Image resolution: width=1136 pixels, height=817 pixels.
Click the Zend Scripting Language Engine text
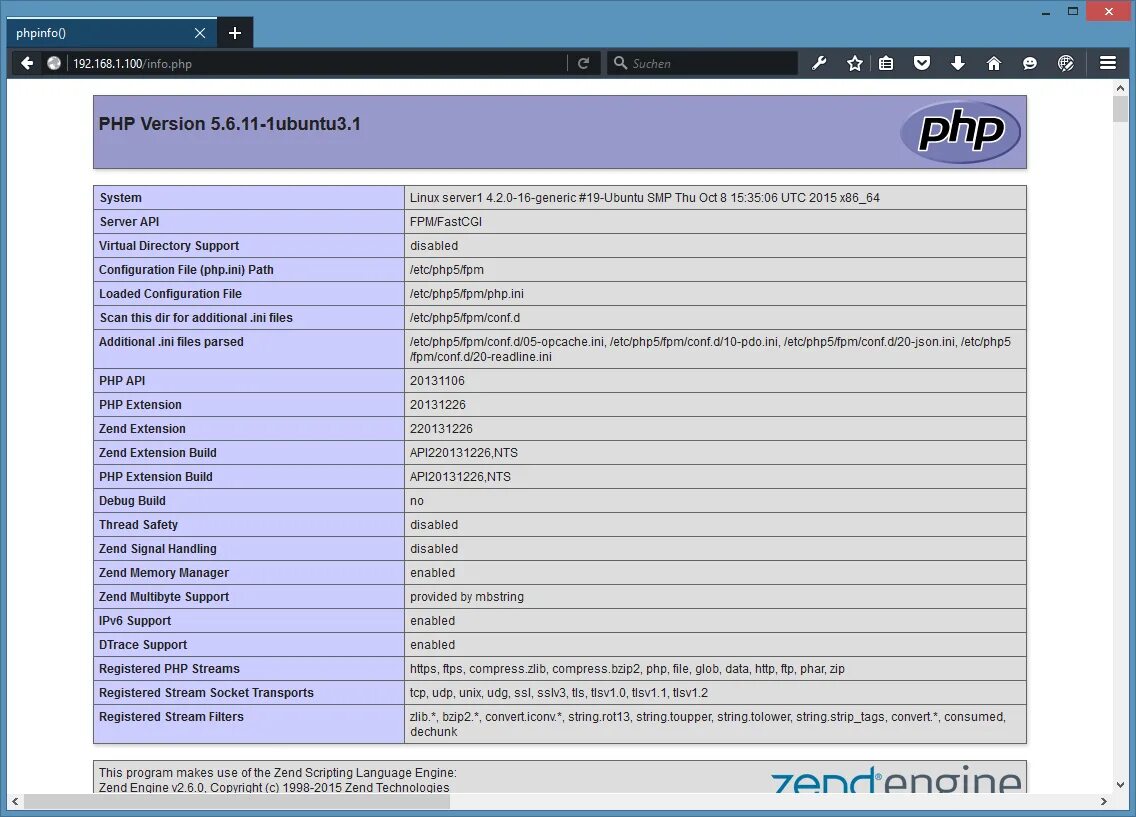[x=277, y=773]
